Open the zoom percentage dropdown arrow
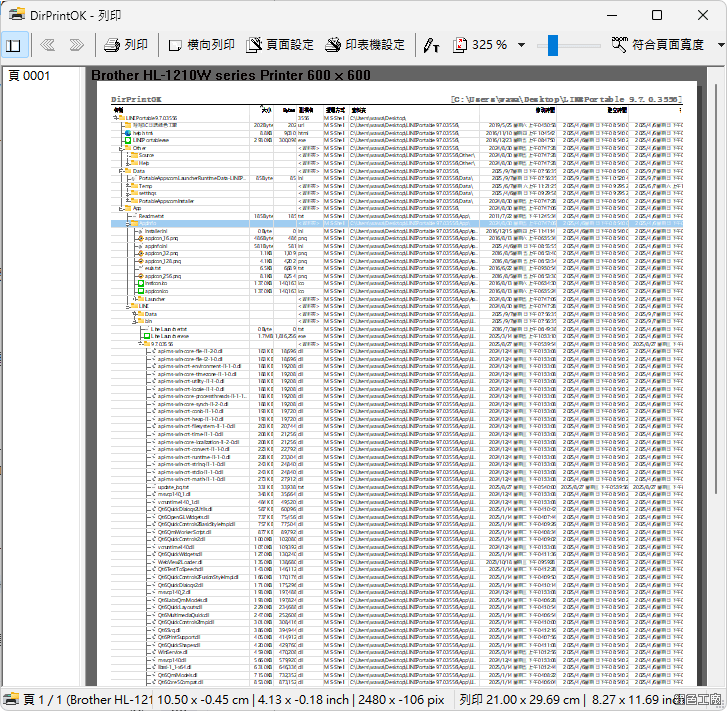The image size is (727, 711). coord(521,45)
